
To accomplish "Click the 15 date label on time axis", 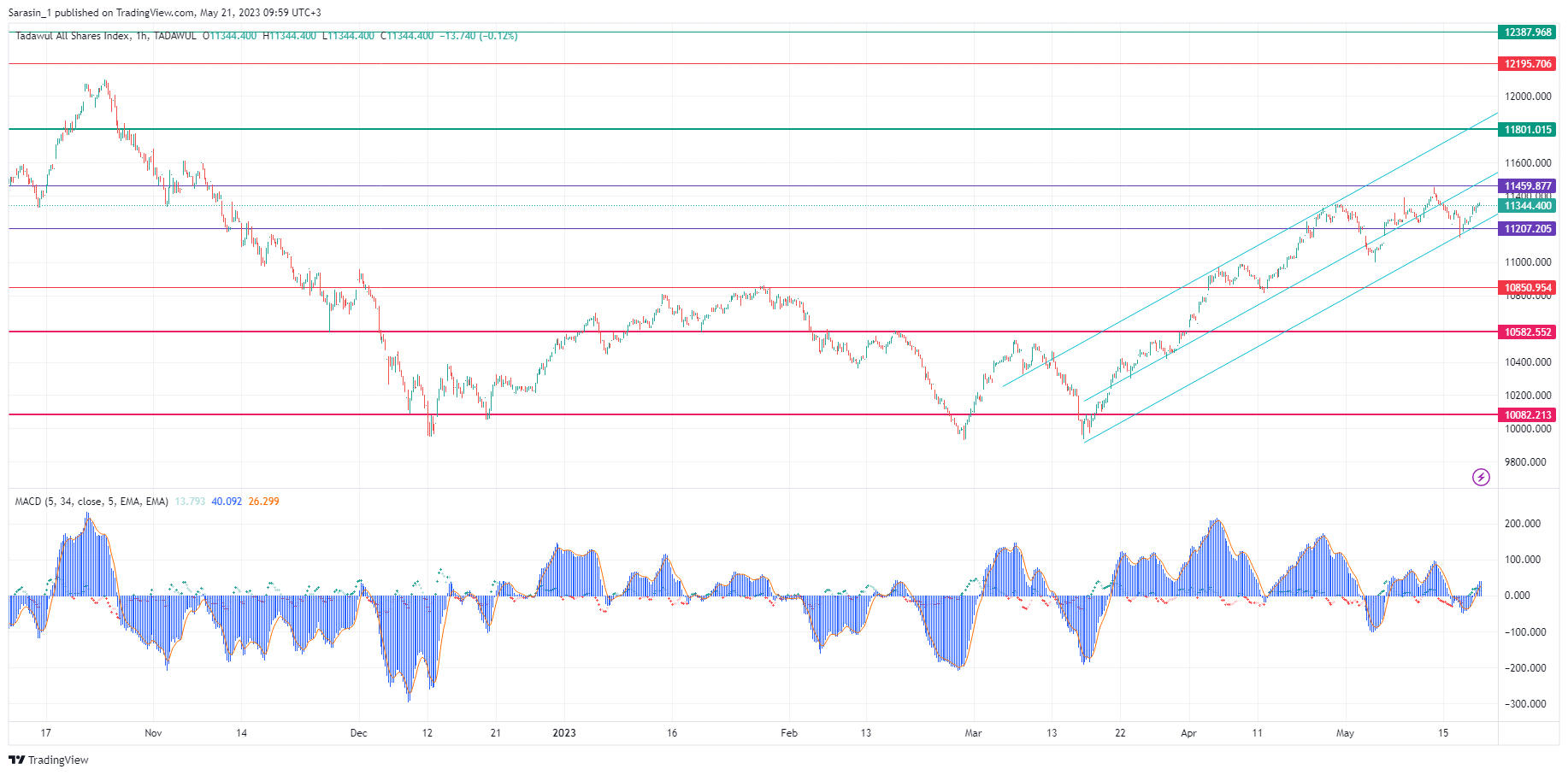I will [x=1443, y=733].
